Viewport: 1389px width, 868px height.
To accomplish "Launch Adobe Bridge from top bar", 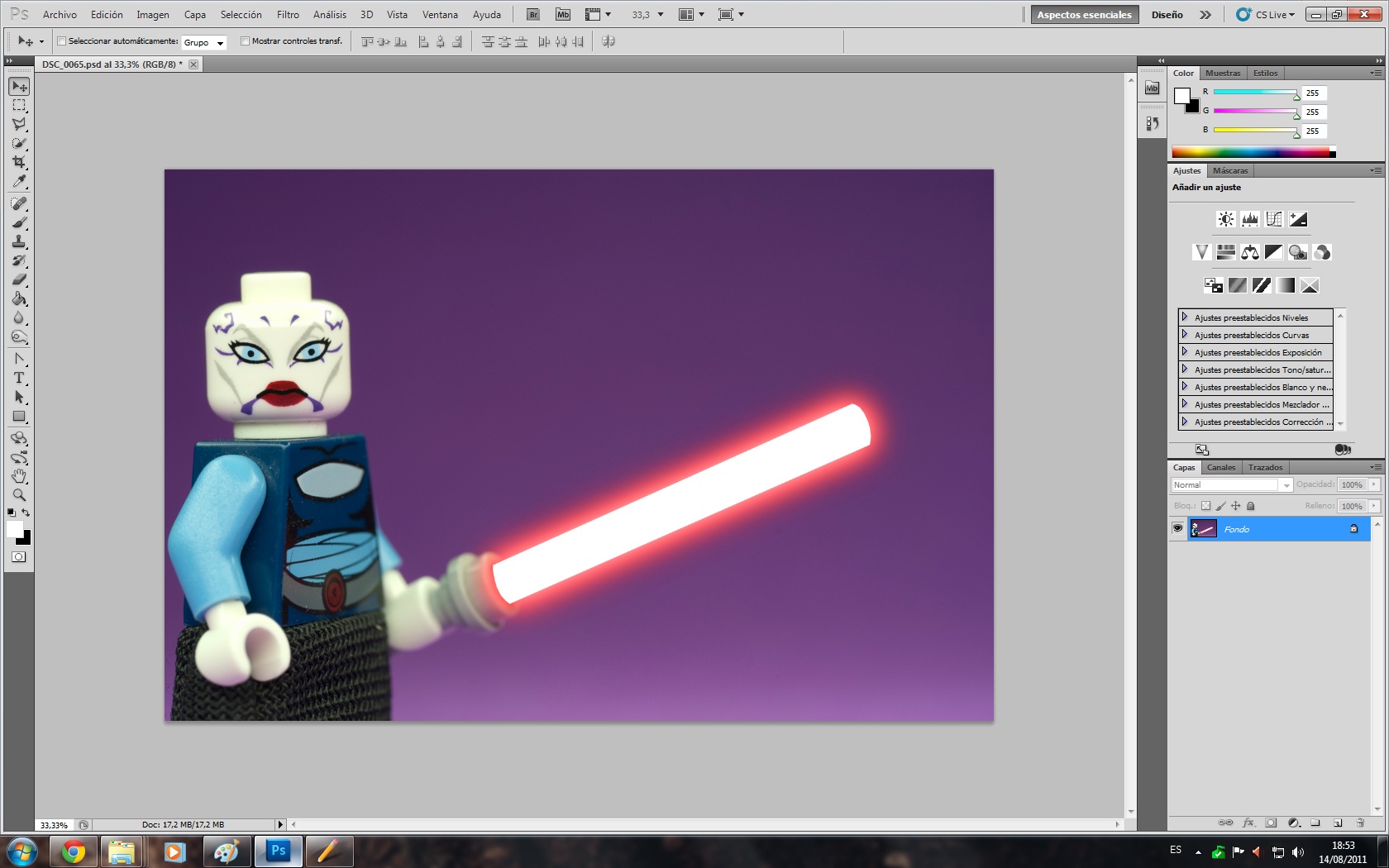I will pos(533,15).
